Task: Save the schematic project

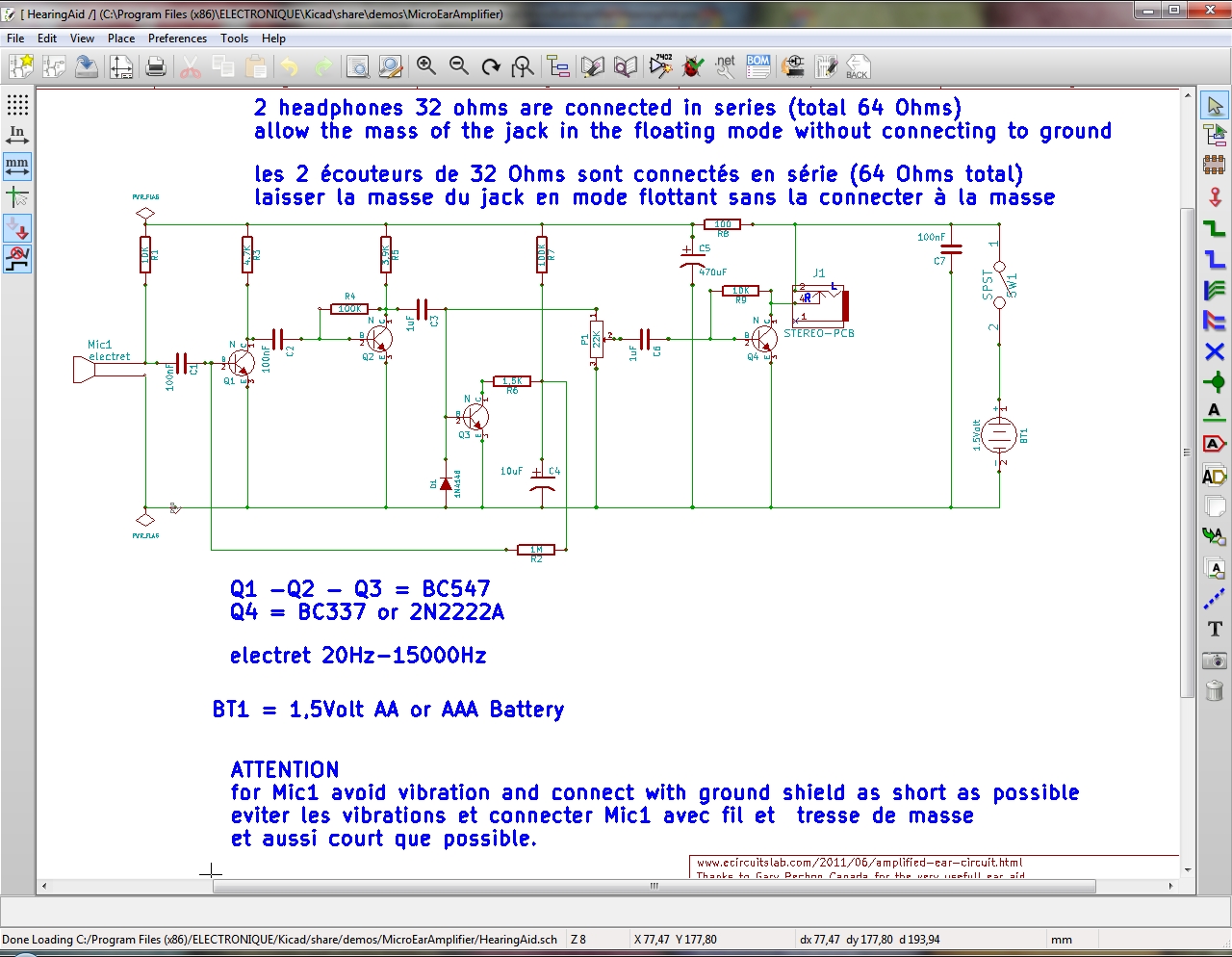Action: point(87,66)
